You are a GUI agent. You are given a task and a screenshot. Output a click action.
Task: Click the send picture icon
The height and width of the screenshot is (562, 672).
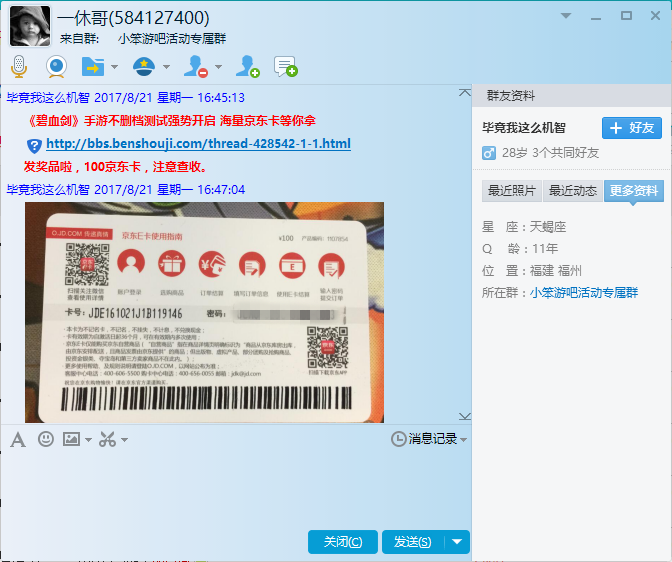pyautogui.click(x=71, y=439)
